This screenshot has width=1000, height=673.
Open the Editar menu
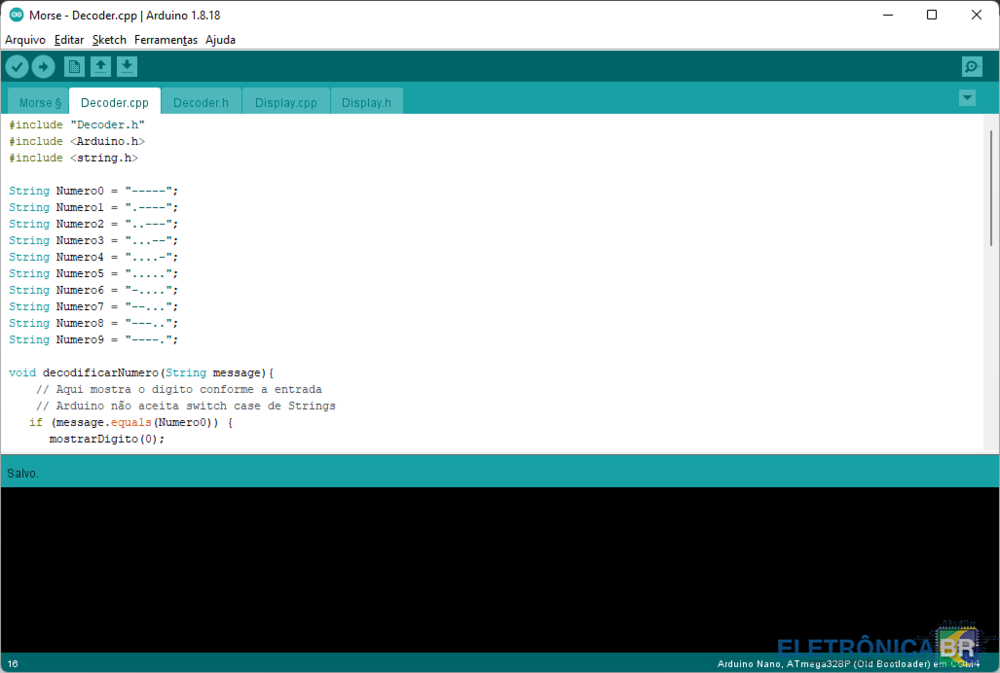(x=69, y=40)
